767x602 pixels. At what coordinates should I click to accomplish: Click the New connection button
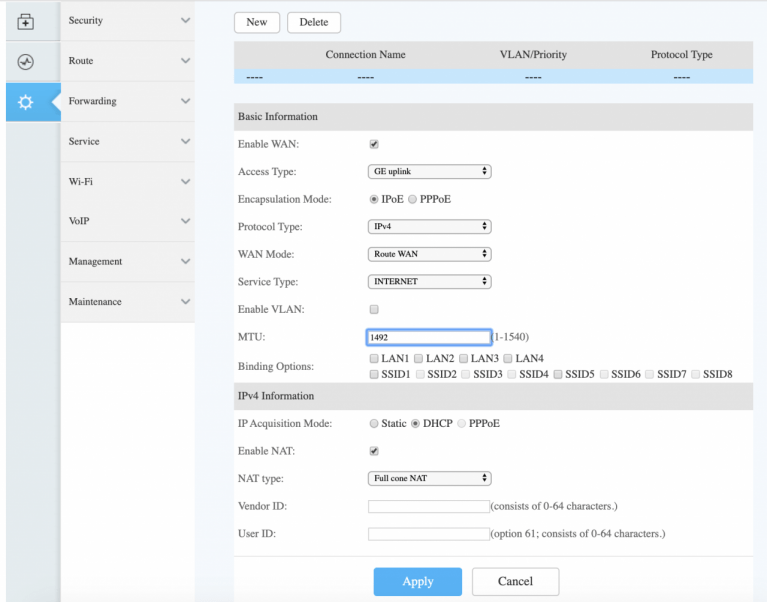point(257,22)
